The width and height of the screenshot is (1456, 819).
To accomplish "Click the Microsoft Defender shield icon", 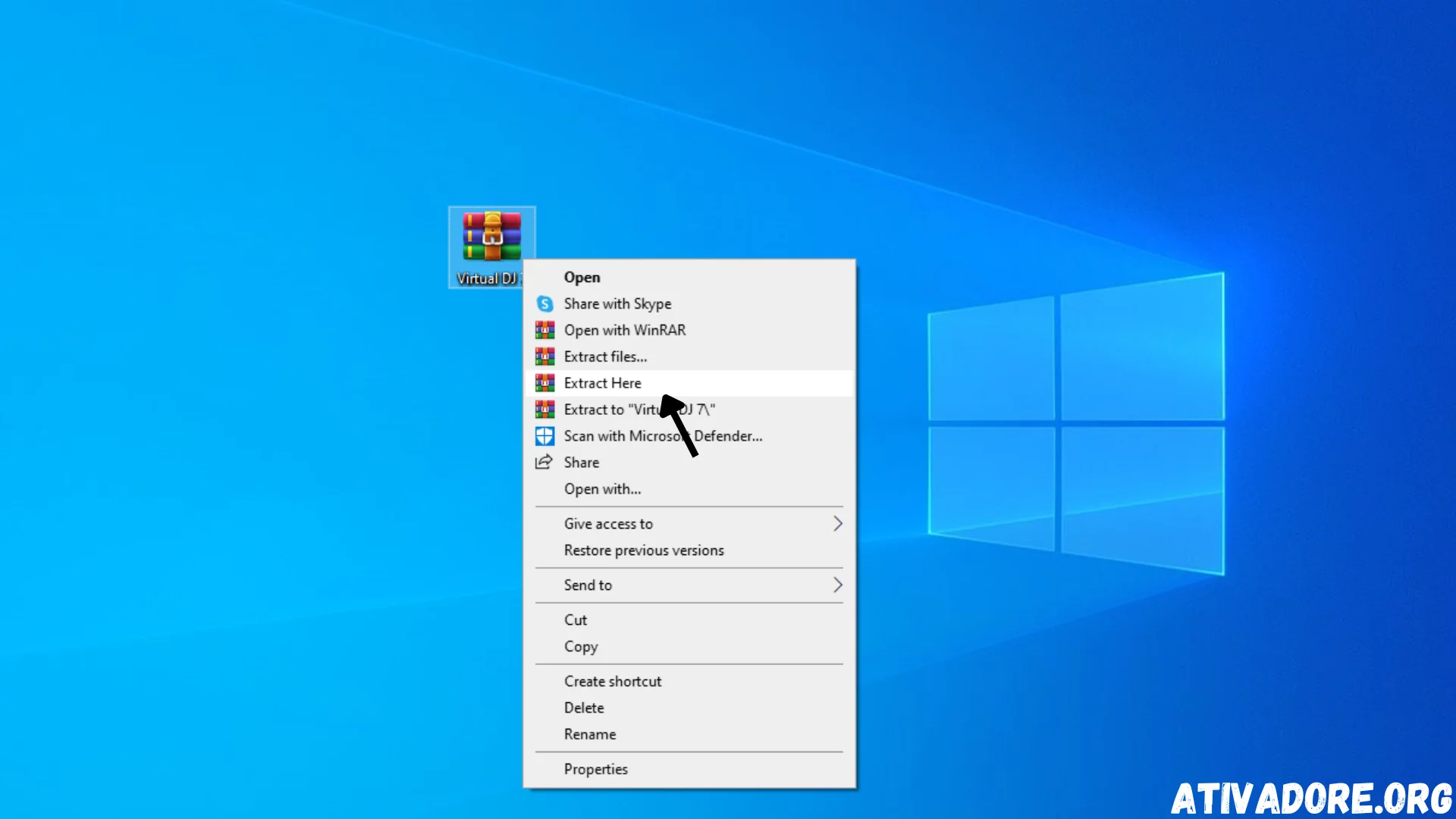I will click(544, 436).
